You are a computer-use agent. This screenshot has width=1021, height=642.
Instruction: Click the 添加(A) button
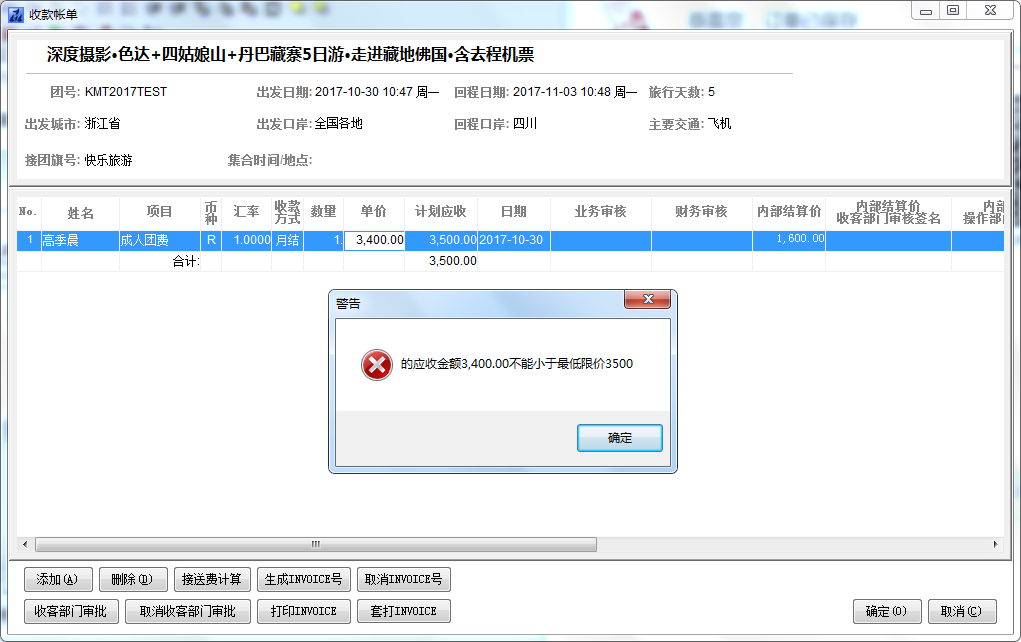click(58, 579)
